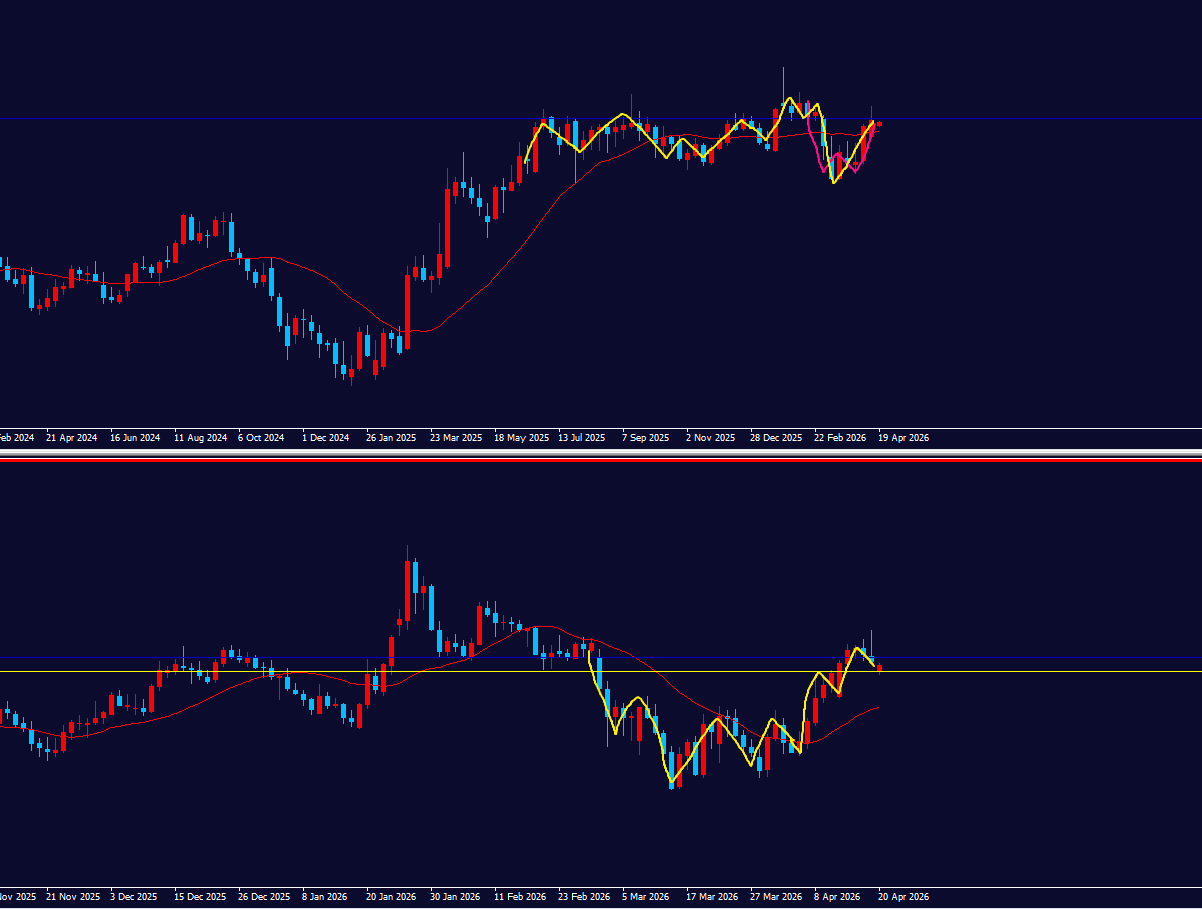Click the '8 Apr 2026' lower axis label
The image size is (1202, 909).
[837, 897]
